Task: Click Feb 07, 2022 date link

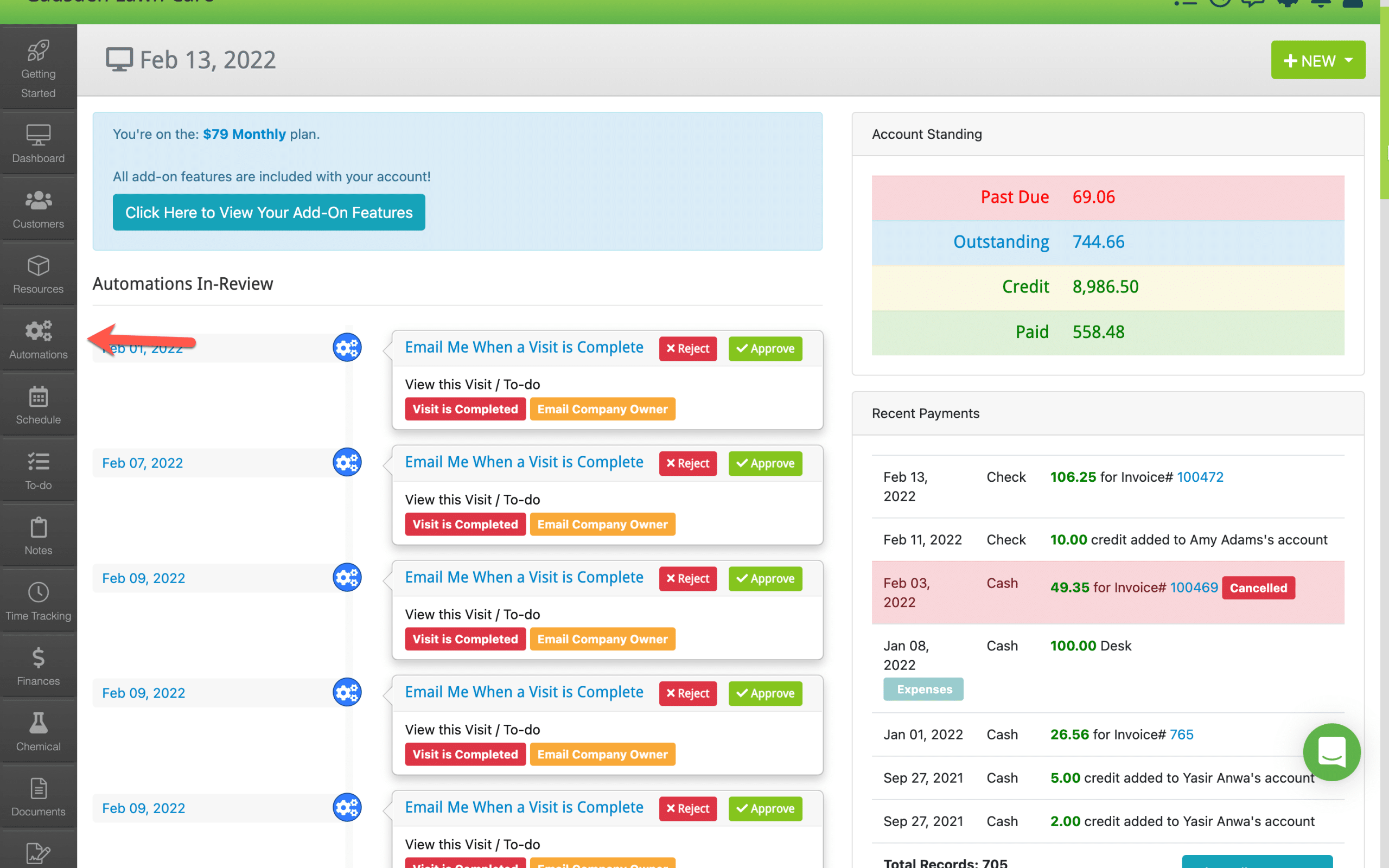Action: coord(142,463)
